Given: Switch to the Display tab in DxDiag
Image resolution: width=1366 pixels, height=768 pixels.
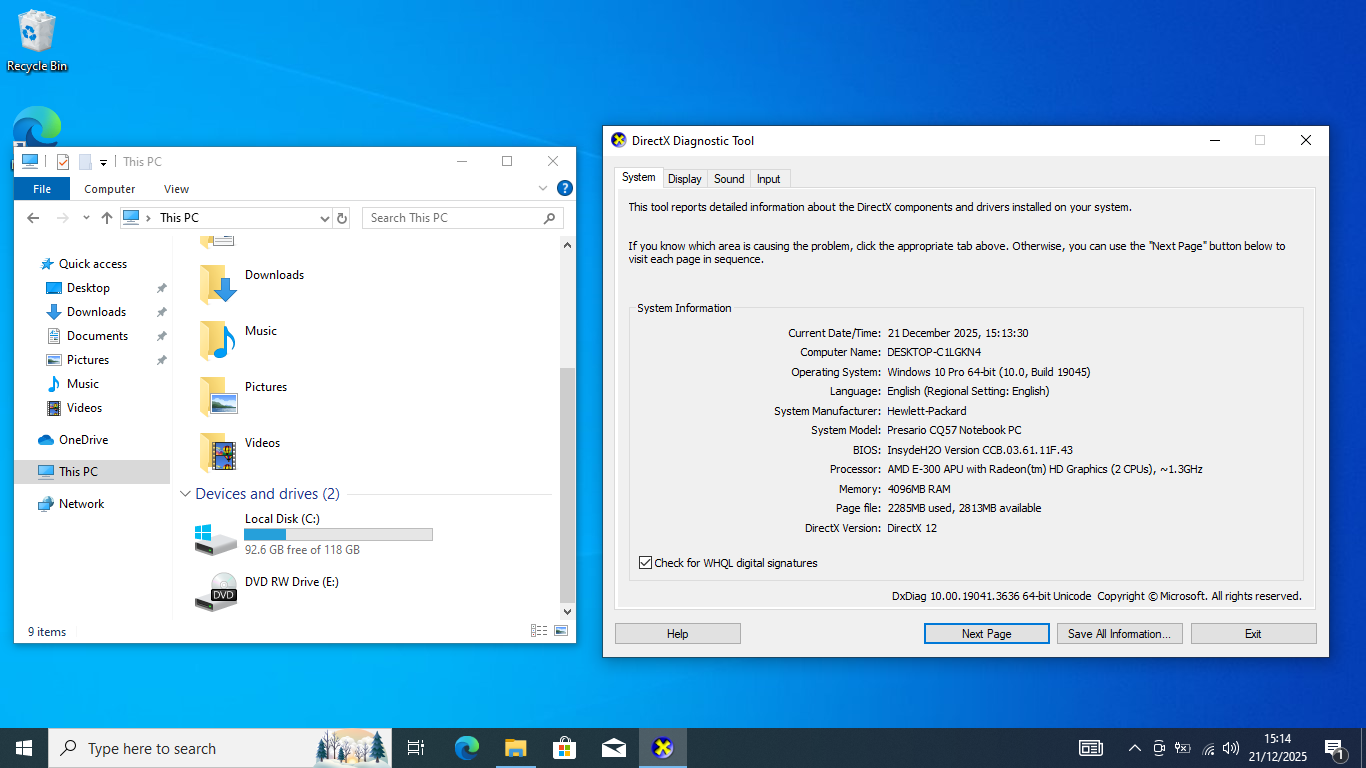Looking at the screenshot, I should (685, 179).
